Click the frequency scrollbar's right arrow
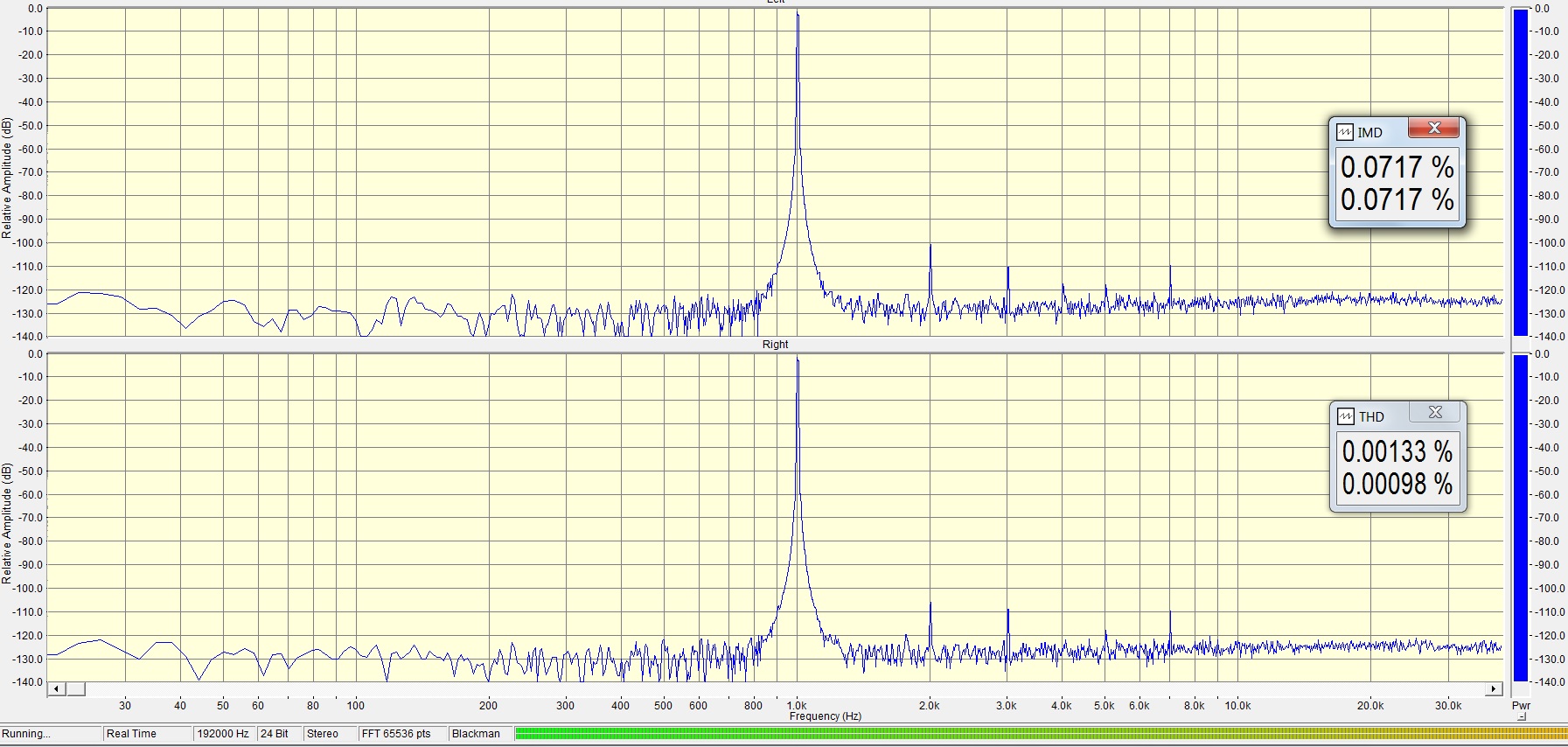 (x=1494, y=689)
